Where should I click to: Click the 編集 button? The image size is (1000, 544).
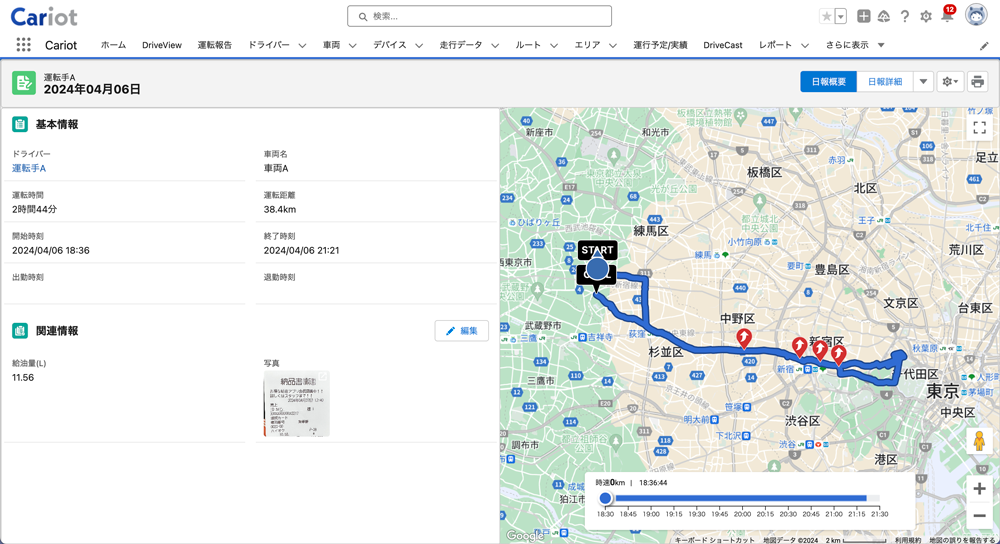(462, 331)
